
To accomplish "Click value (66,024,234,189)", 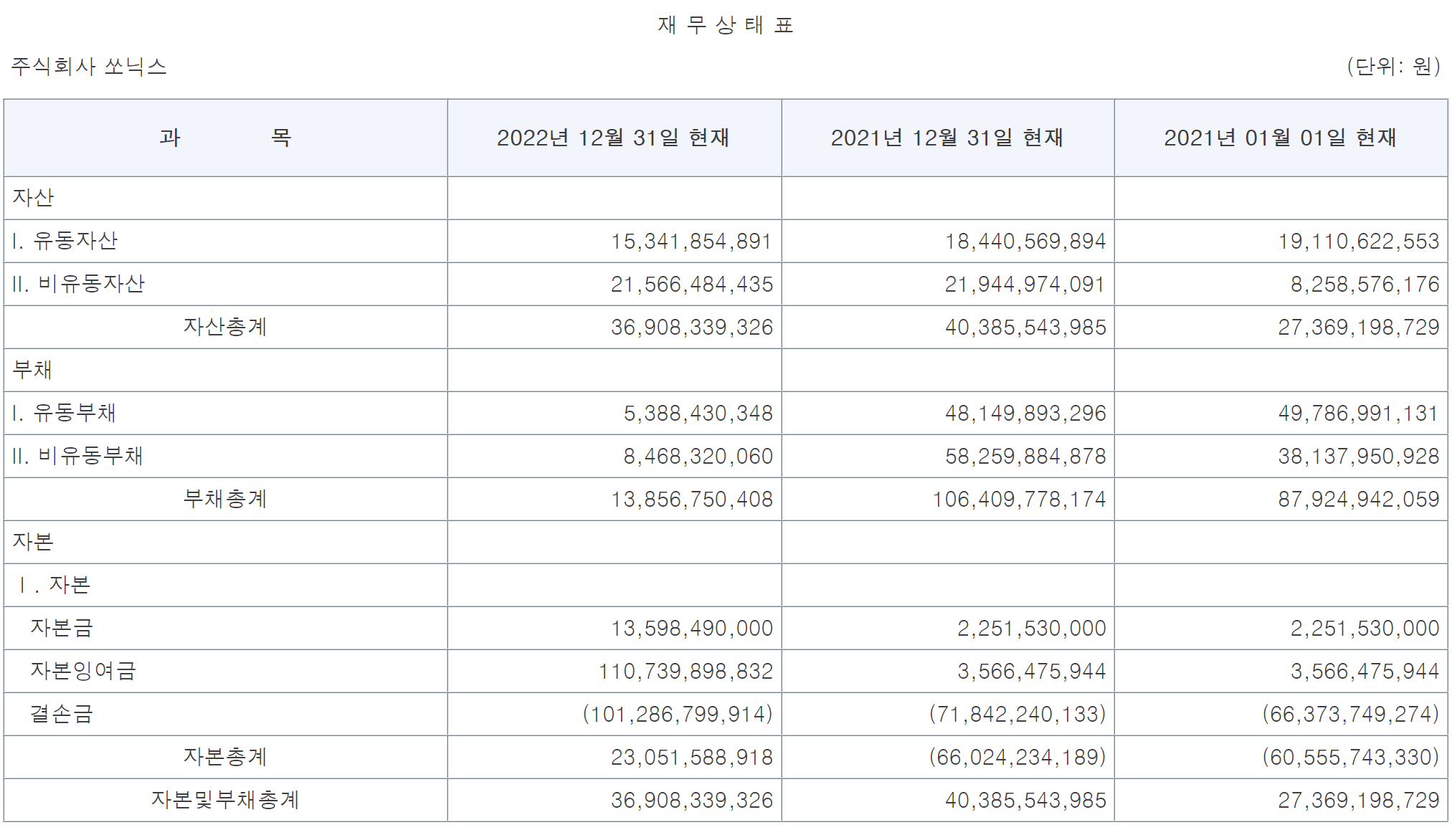I will pos(1017,758).
